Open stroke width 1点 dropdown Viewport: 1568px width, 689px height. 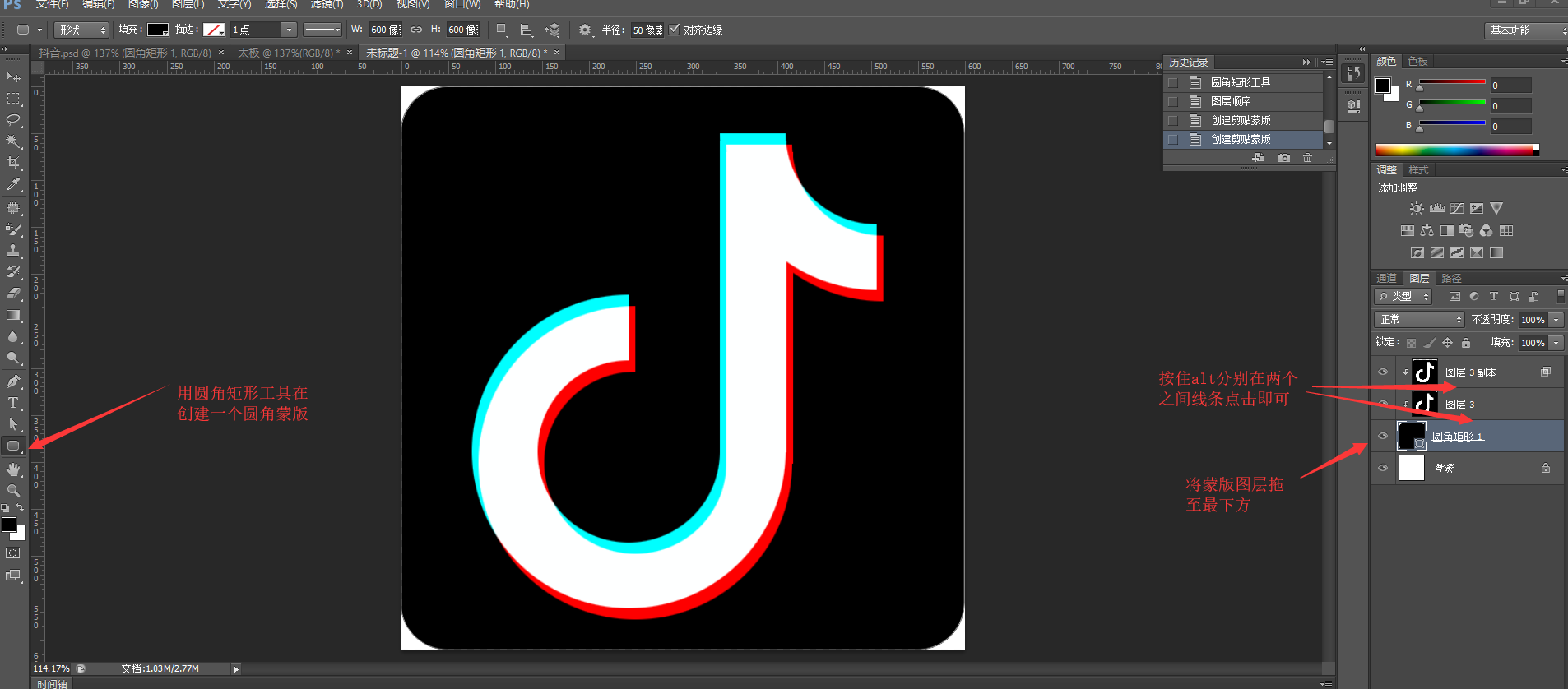(x=289, y=30)
